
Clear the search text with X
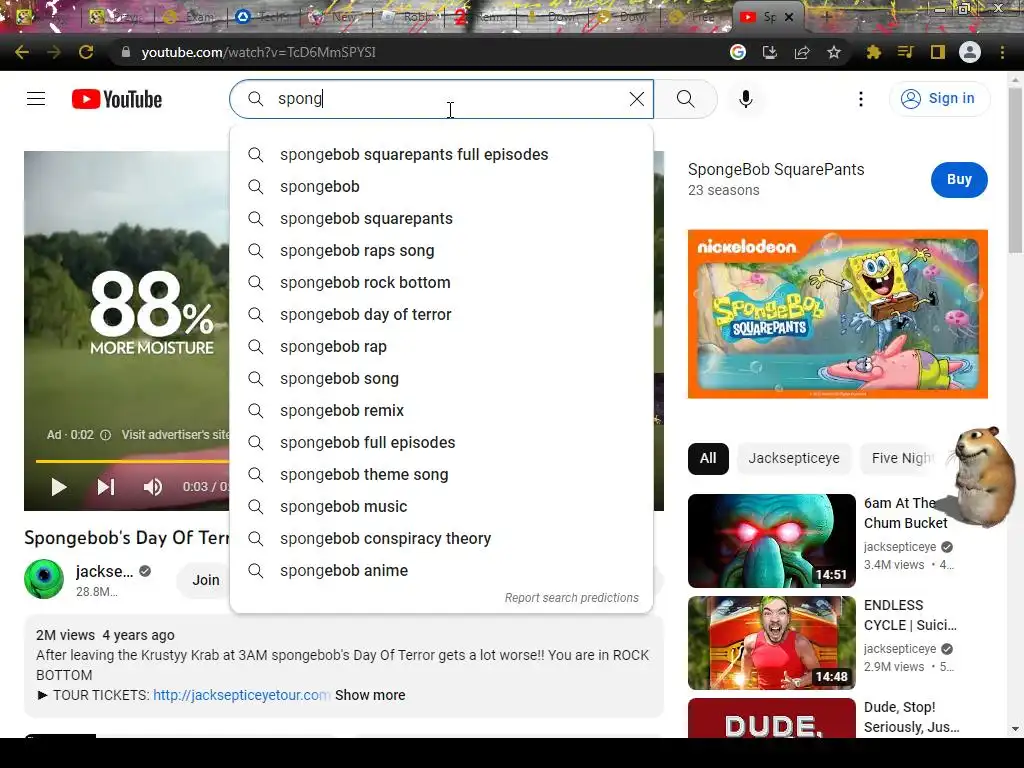tap(637, 99)
